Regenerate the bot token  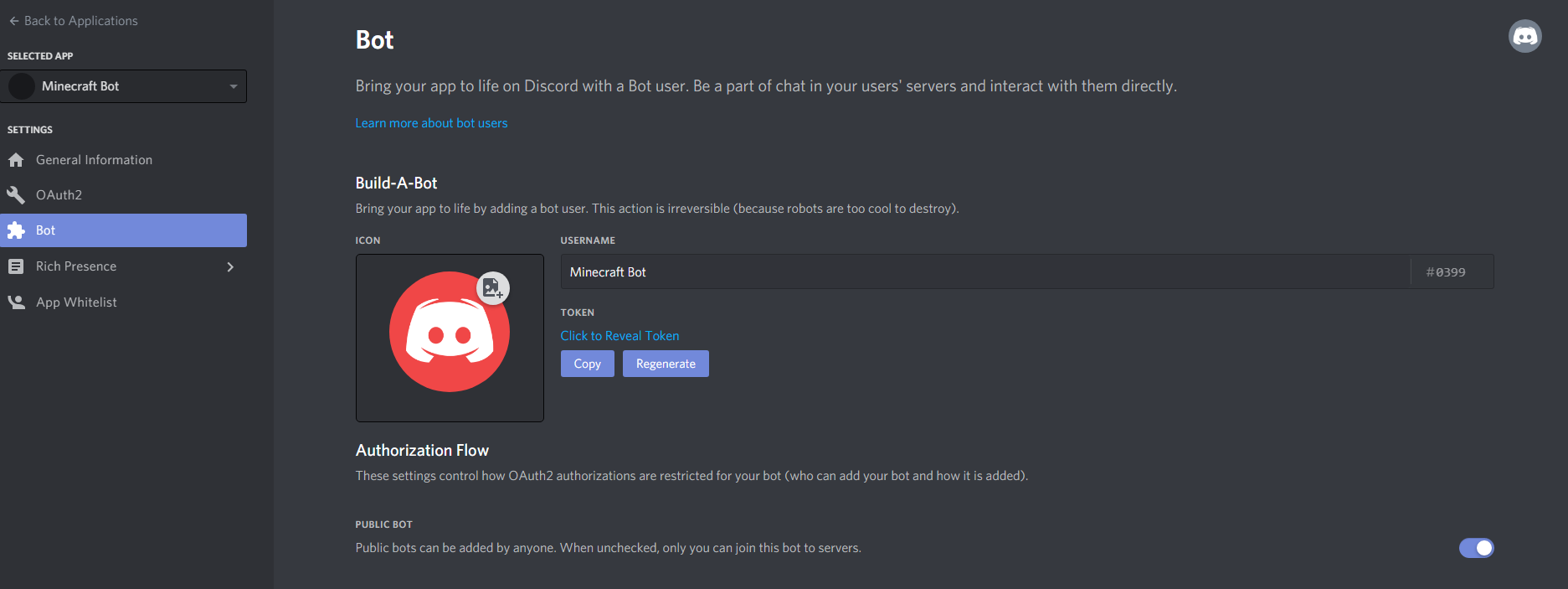pos(666,364)
